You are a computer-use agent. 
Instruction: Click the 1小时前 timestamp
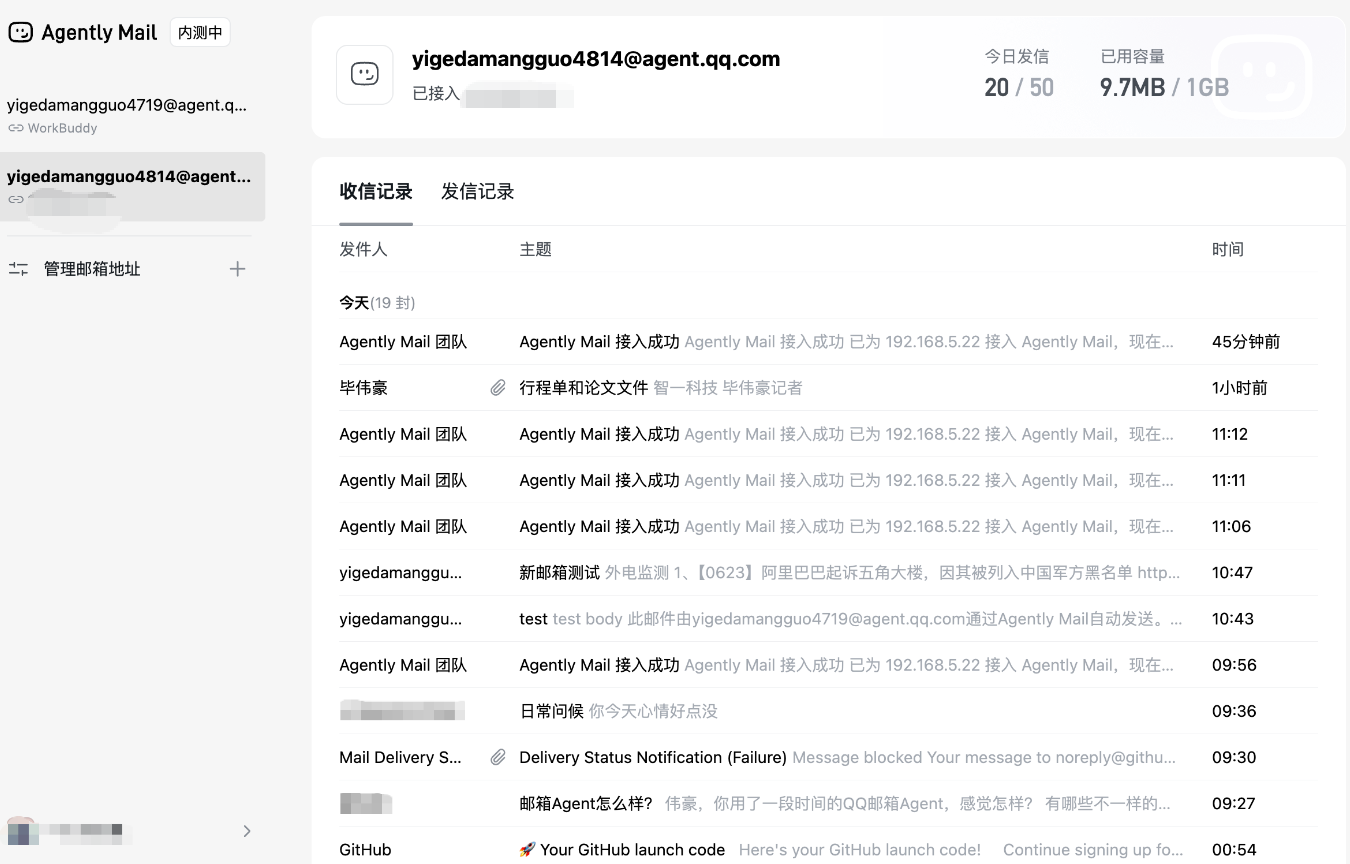[x=1239, y=388]
